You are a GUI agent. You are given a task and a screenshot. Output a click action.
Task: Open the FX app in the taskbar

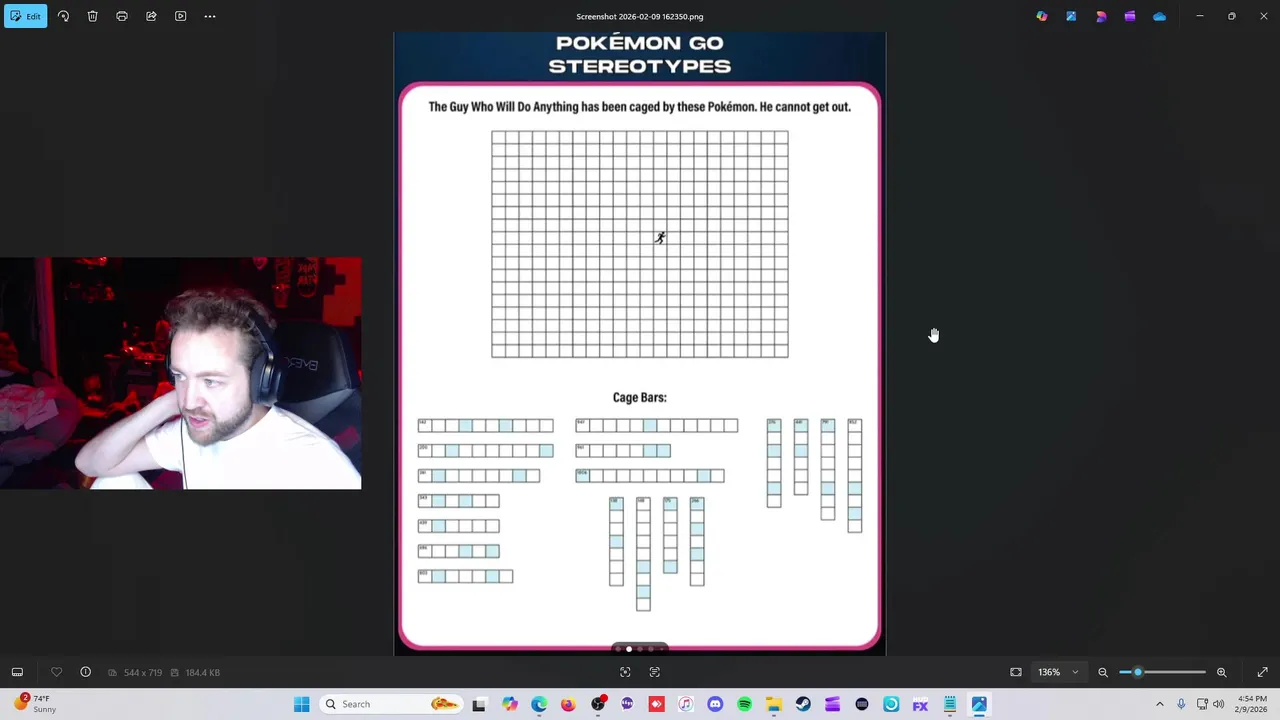point(920,704)
